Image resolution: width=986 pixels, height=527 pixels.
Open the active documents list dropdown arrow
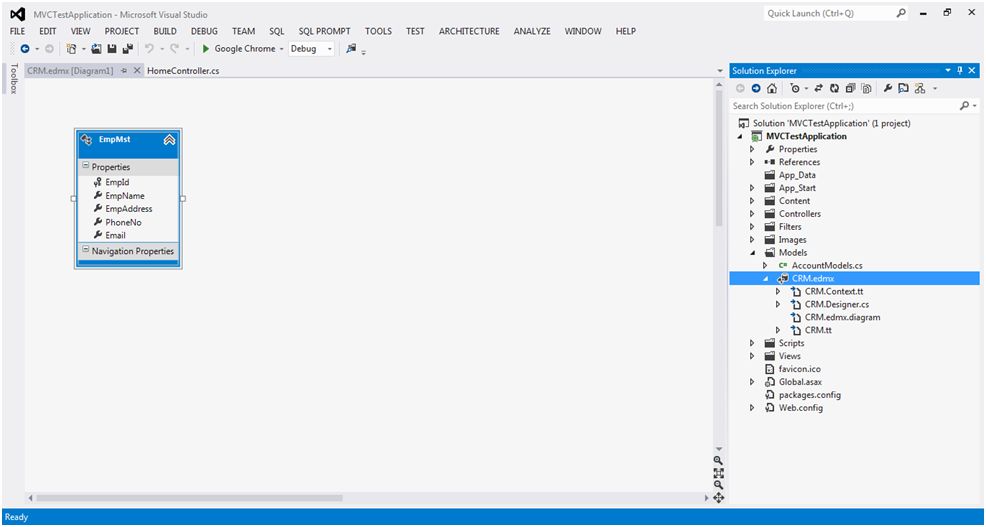pyautogui.click(x=720, y=71)
